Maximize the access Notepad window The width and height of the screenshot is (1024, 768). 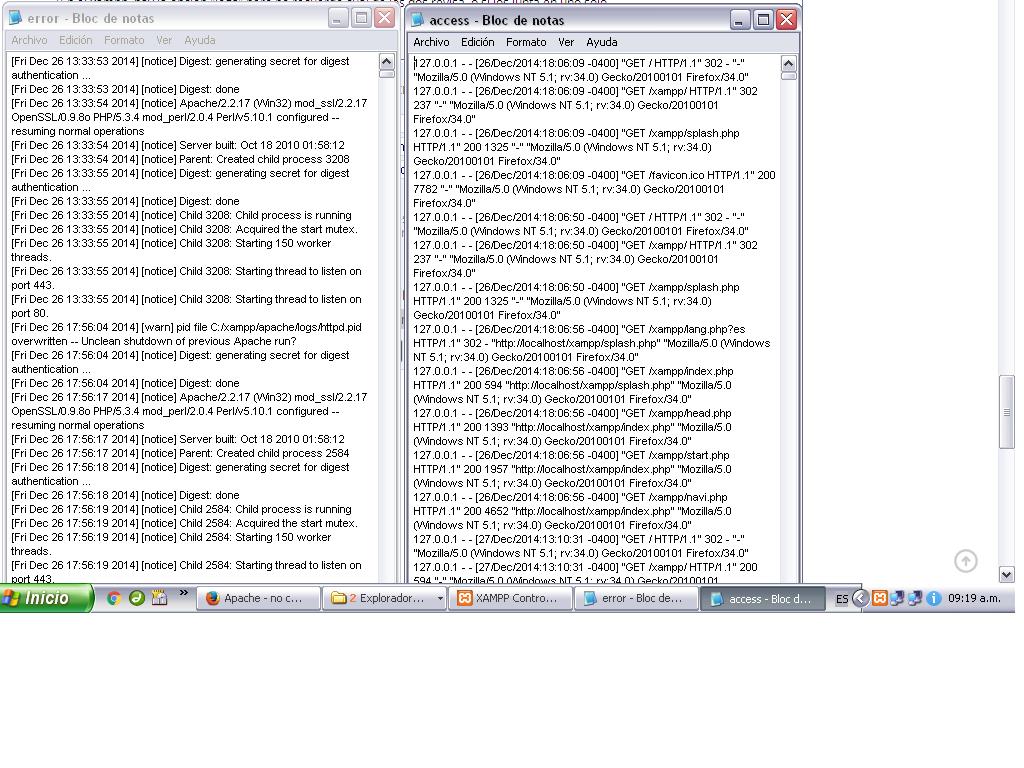[763, 20]
